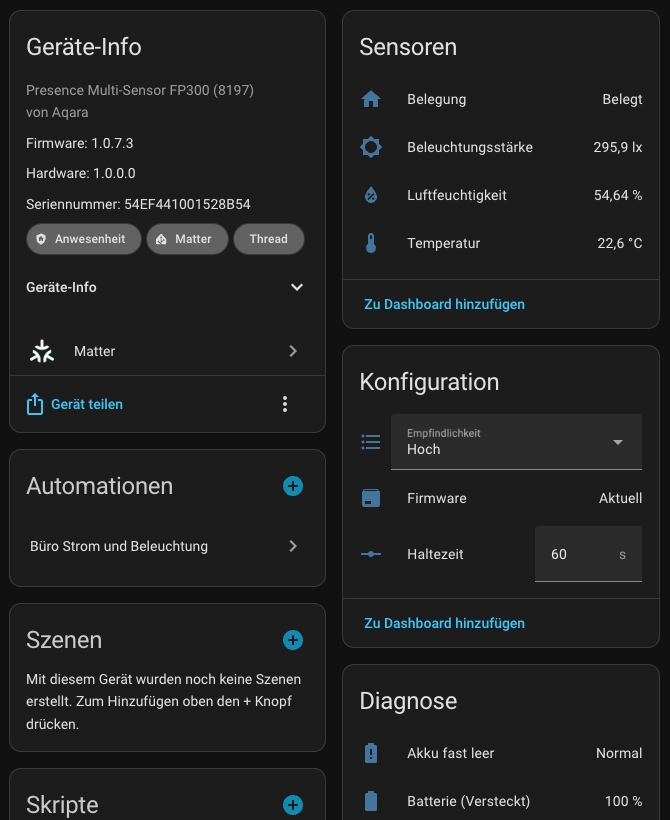The height and width of the screenshot is (820, 670).
Task: Select the Beleuchtungsstärke brightness icon
Action: click(371, 147)
